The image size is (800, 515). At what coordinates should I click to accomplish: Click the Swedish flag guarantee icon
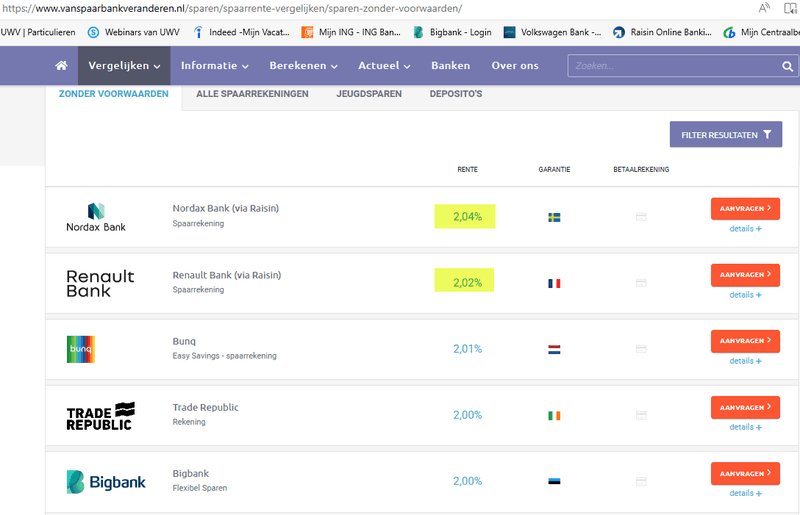pyautogui.click(x=554, y=216)
